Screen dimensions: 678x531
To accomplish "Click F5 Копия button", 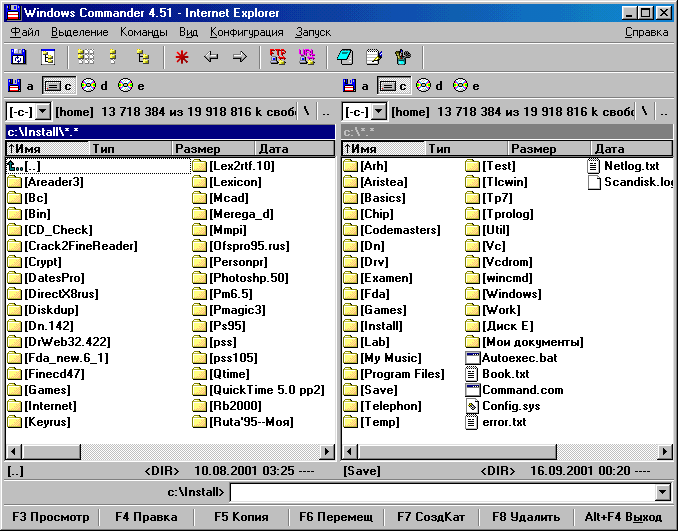I will [x=241, y=517].
